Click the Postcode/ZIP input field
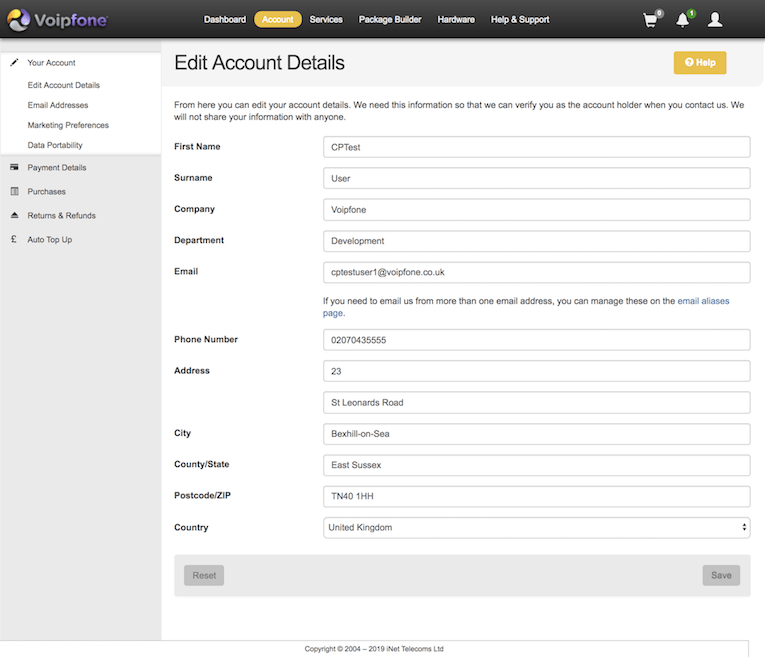 click(x=537, y=496)
